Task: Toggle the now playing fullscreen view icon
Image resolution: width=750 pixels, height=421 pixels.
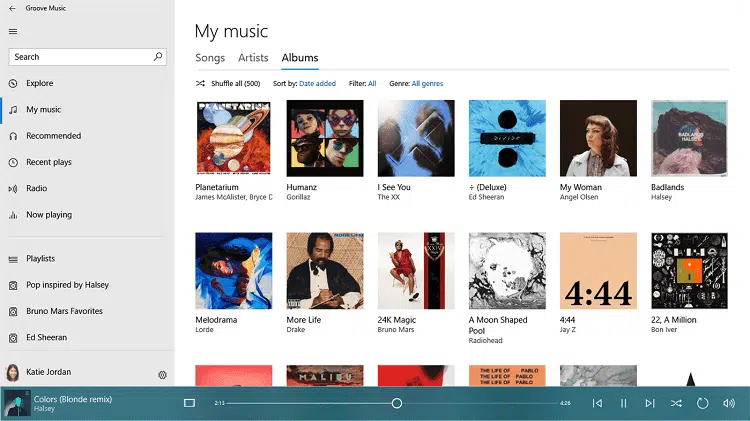Action: click(x=189, y=403)
